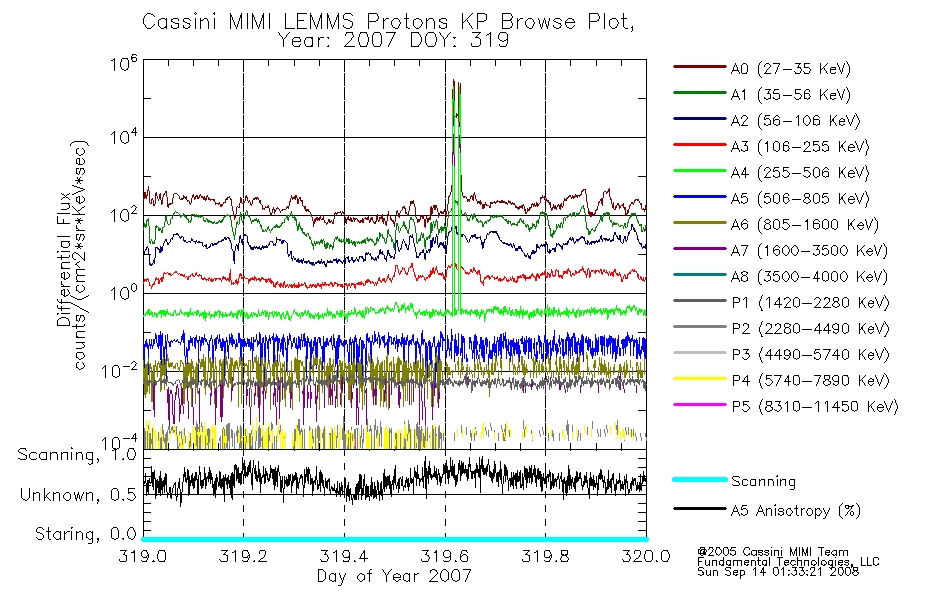Select the 'A7 (1600-3500 KeV)' legend label
Image resolution: width=950 pixels, height=600 pixels.
tap(809, 250)
